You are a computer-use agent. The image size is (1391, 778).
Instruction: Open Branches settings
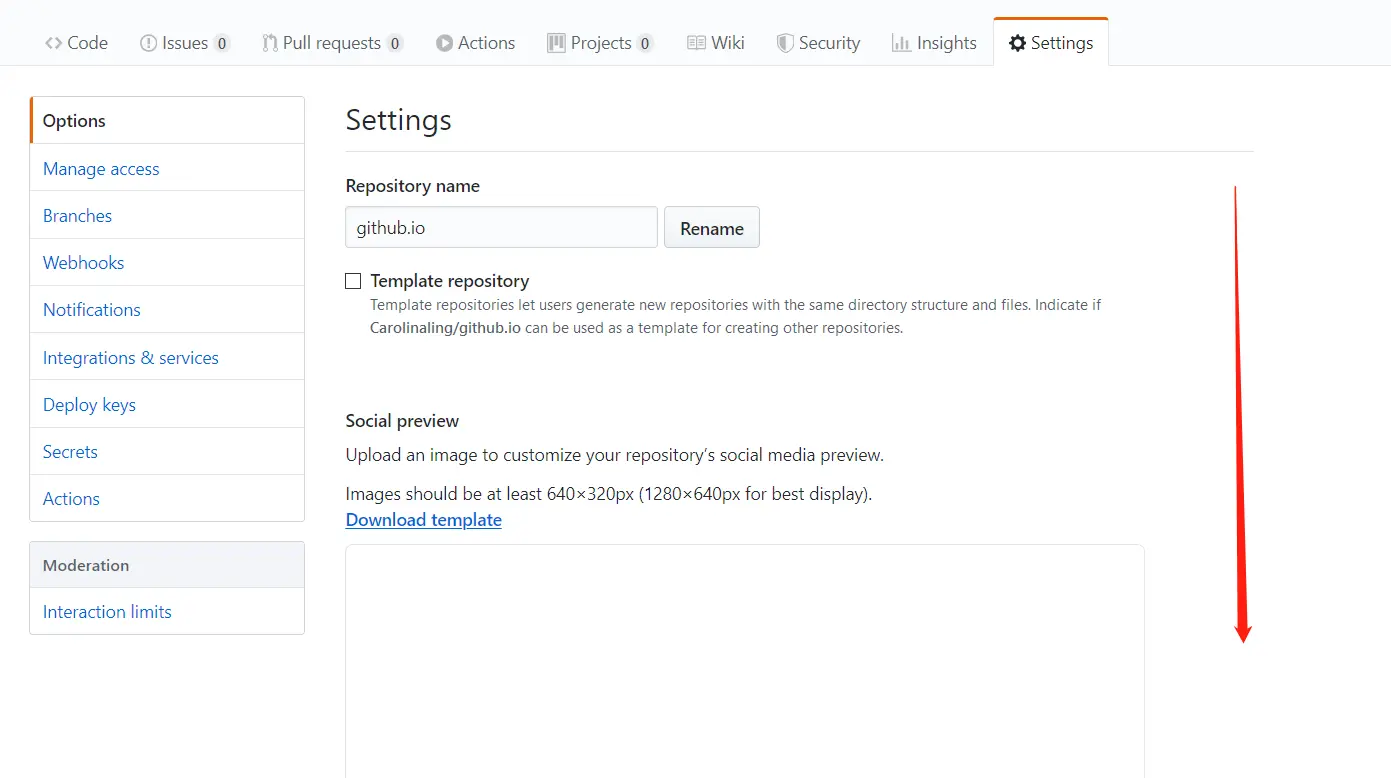coord(167,215)
